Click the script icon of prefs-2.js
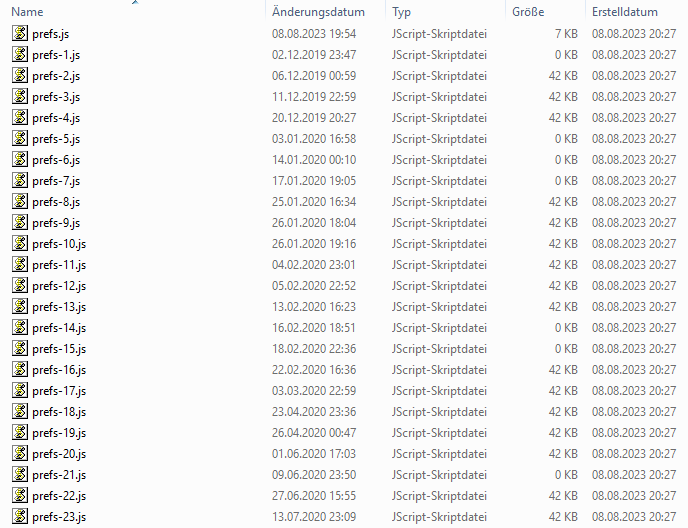 point(20,75)
